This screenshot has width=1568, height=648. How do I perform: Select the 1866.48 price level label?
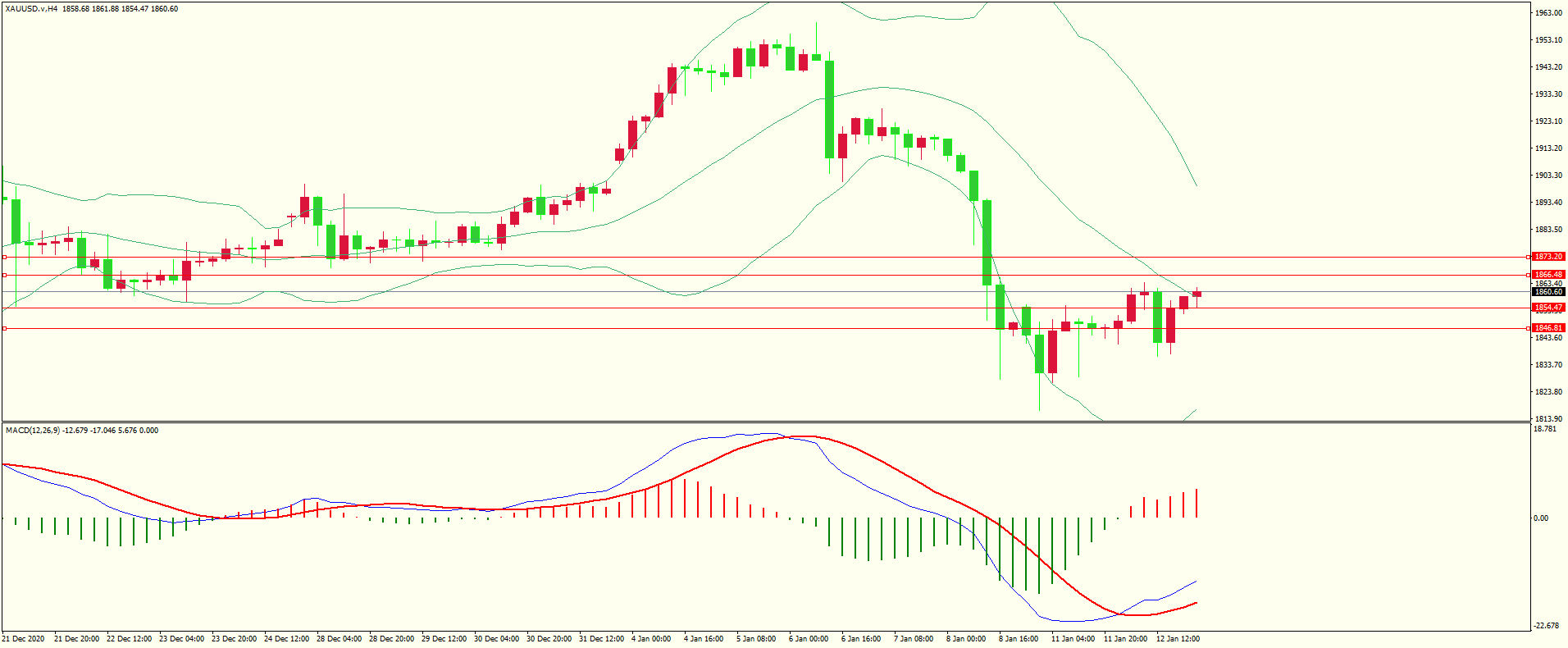(1548, 275)
